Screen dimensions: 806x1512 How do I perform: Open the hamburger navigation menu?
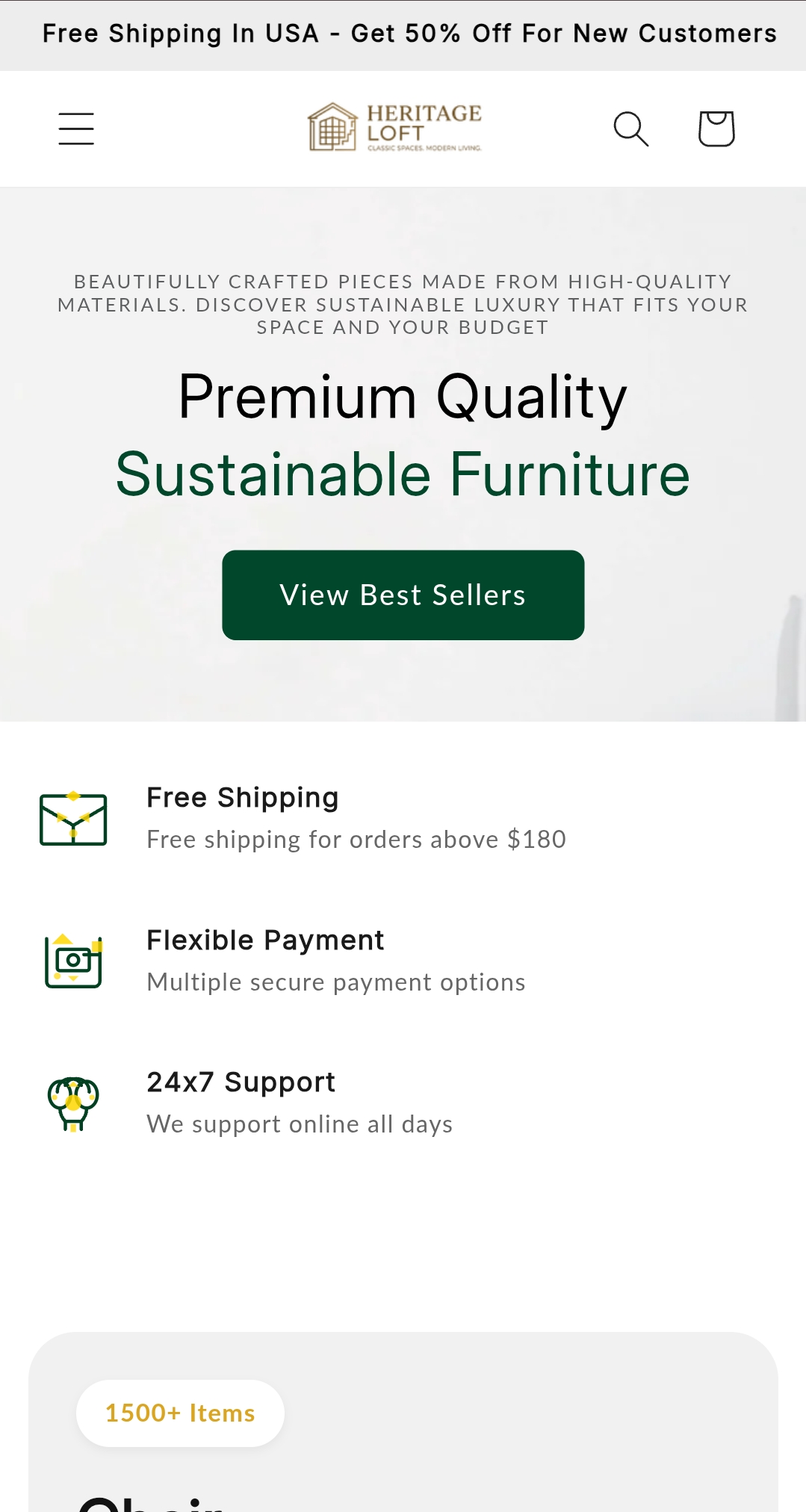[x=76, y=128]
